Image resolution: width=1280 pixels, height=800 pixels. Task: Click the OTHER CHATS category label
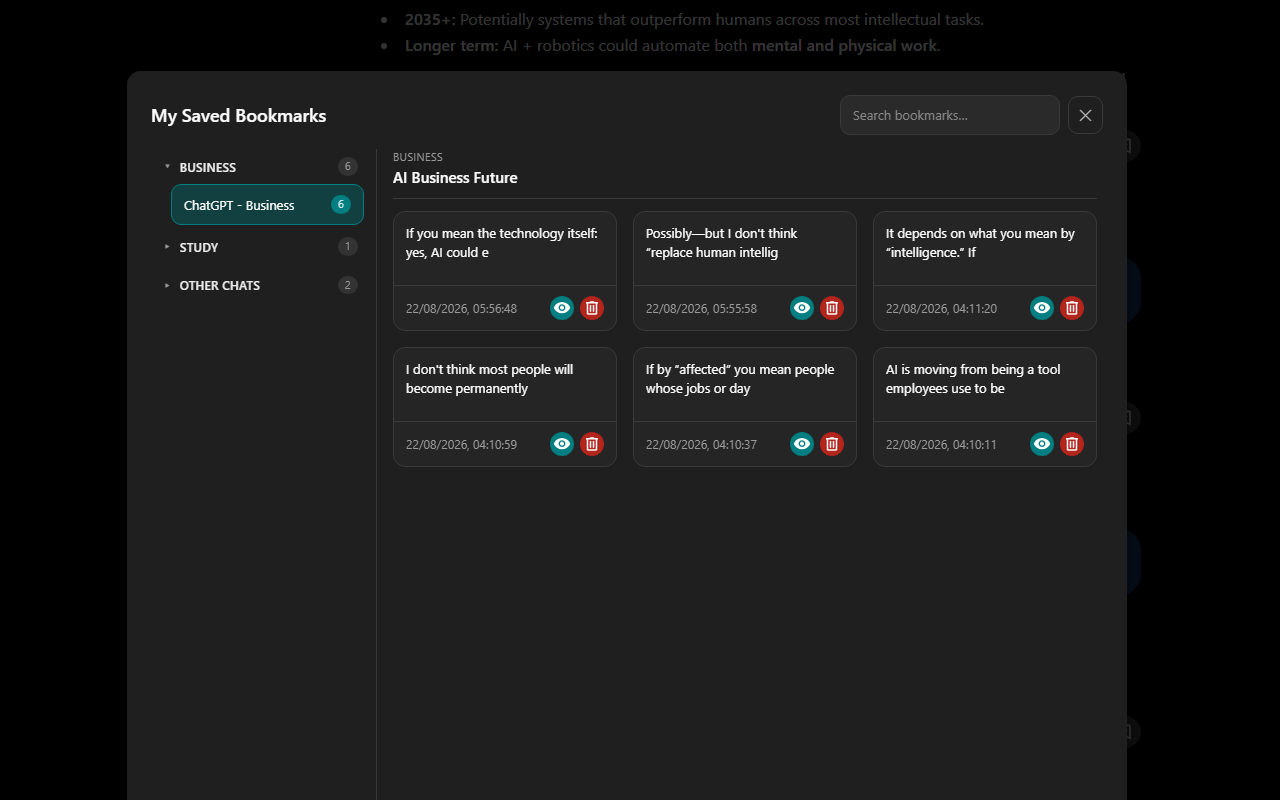(220, 285)
